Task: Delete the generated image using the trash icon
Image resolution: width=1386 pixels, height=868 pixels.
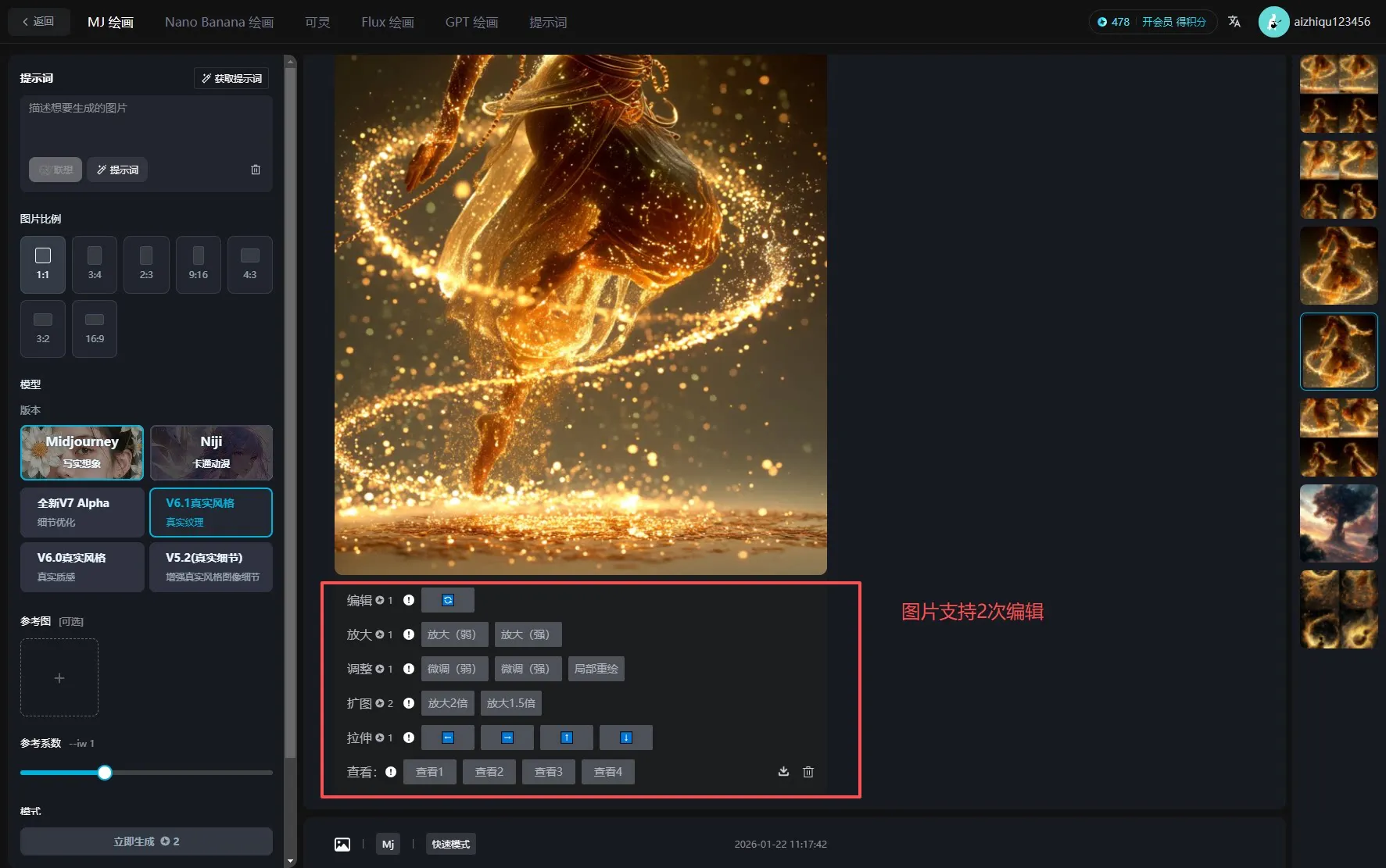Action: click(808, 772)
